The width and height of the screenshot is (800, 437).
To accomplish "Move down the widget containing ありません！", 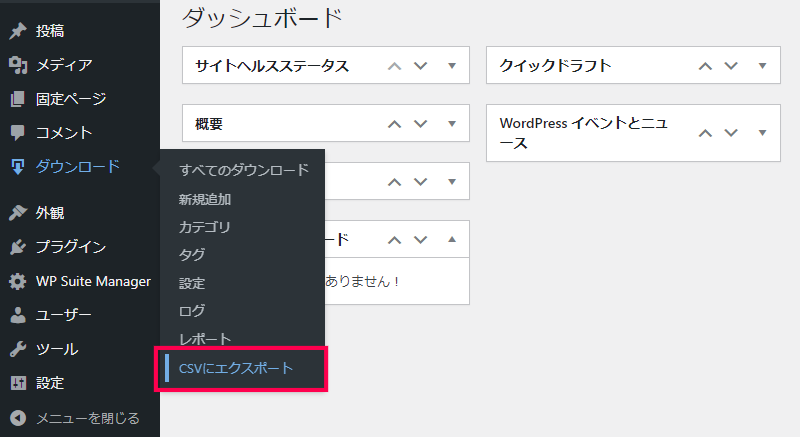I will [x=420, y=240].
